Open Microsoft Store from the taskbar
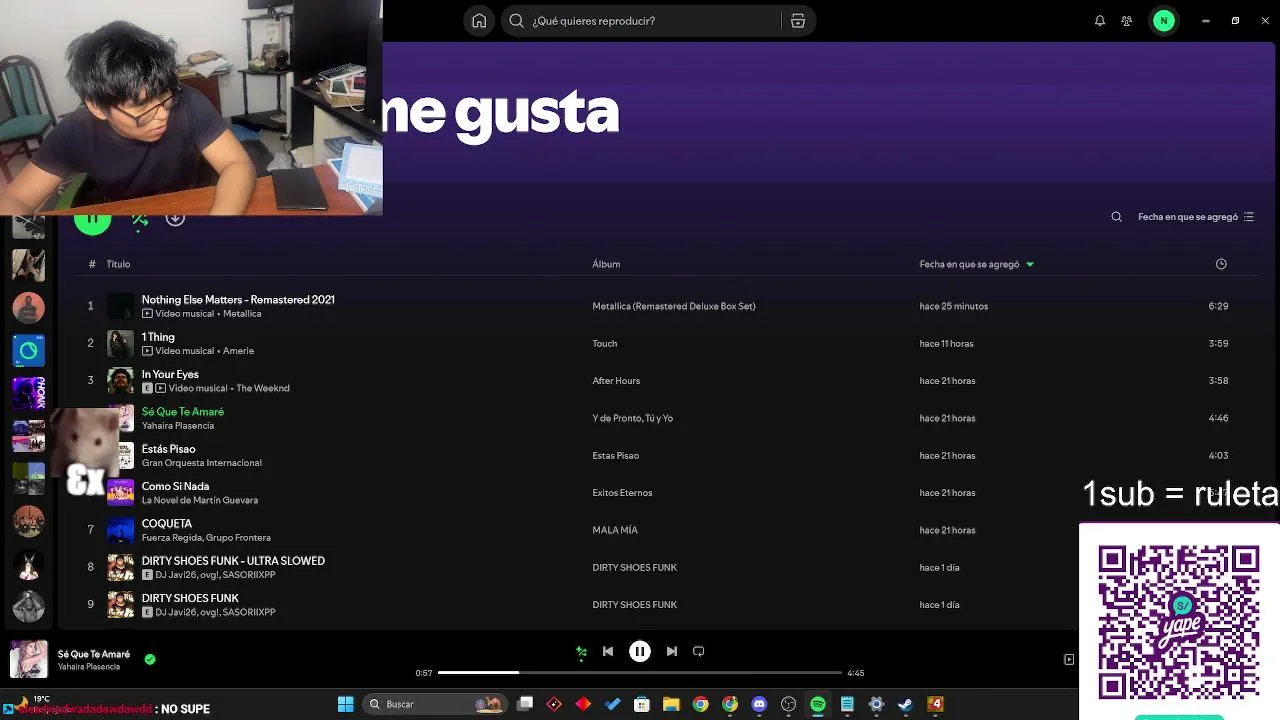The image size is (1280, 720). [x=642, y=704]
